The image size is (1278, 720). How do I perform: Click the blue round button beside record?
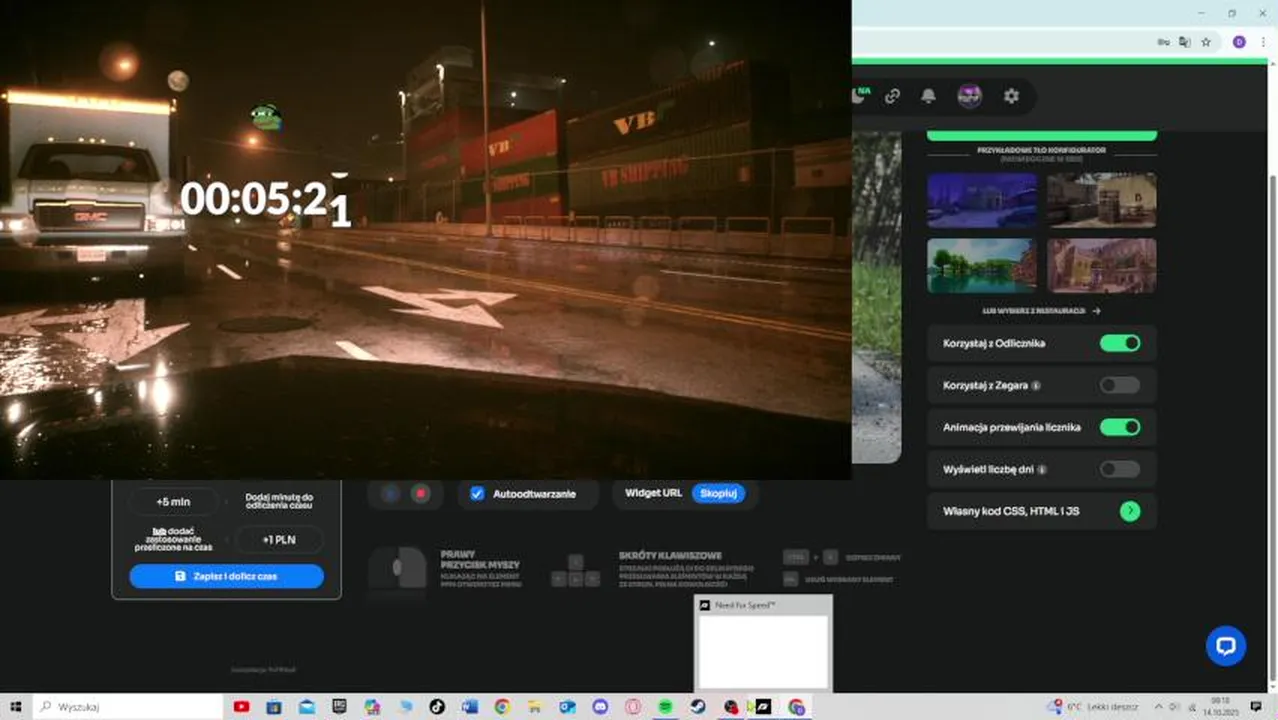coord(390,493)
